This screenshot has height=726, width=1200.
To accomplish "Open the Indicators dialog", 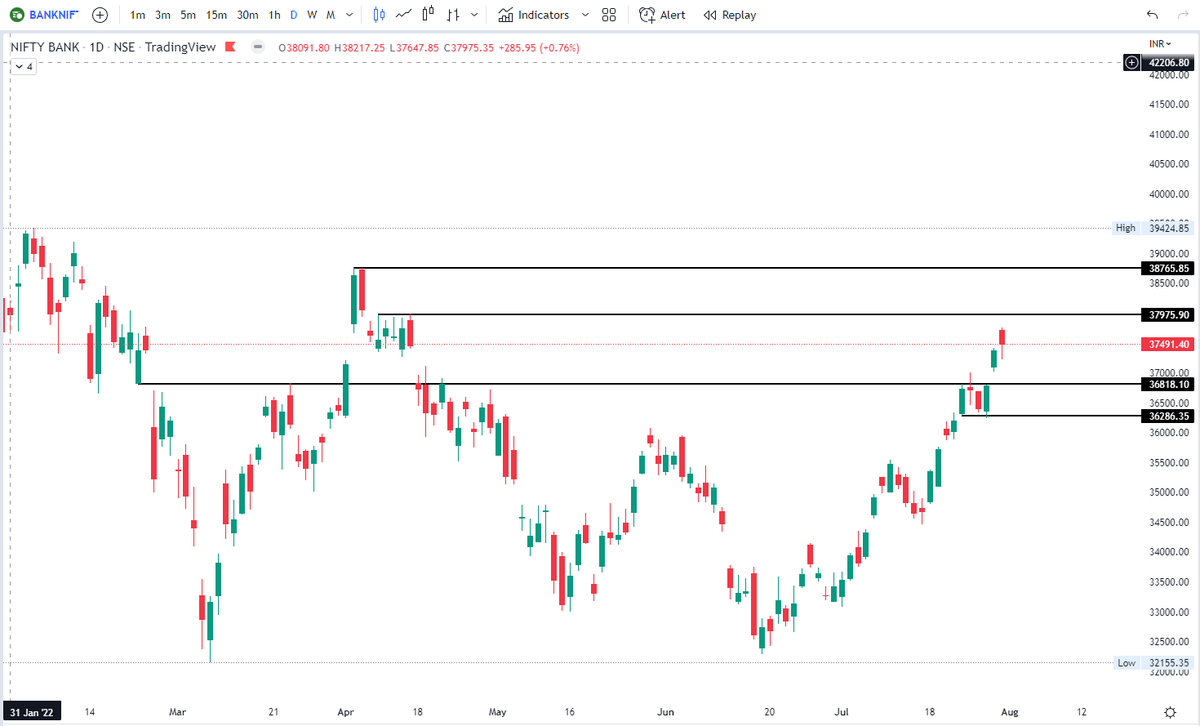I will click(x=534, y=15).
